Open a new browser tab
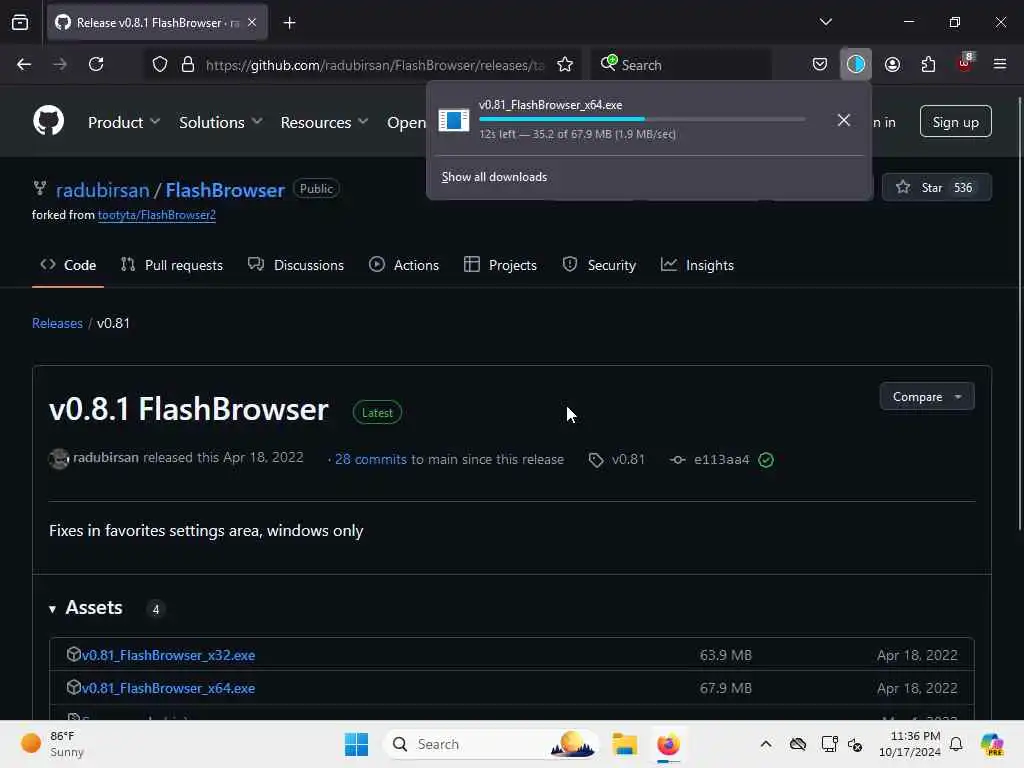The image size is (1024, 768). tap(290, 23)
